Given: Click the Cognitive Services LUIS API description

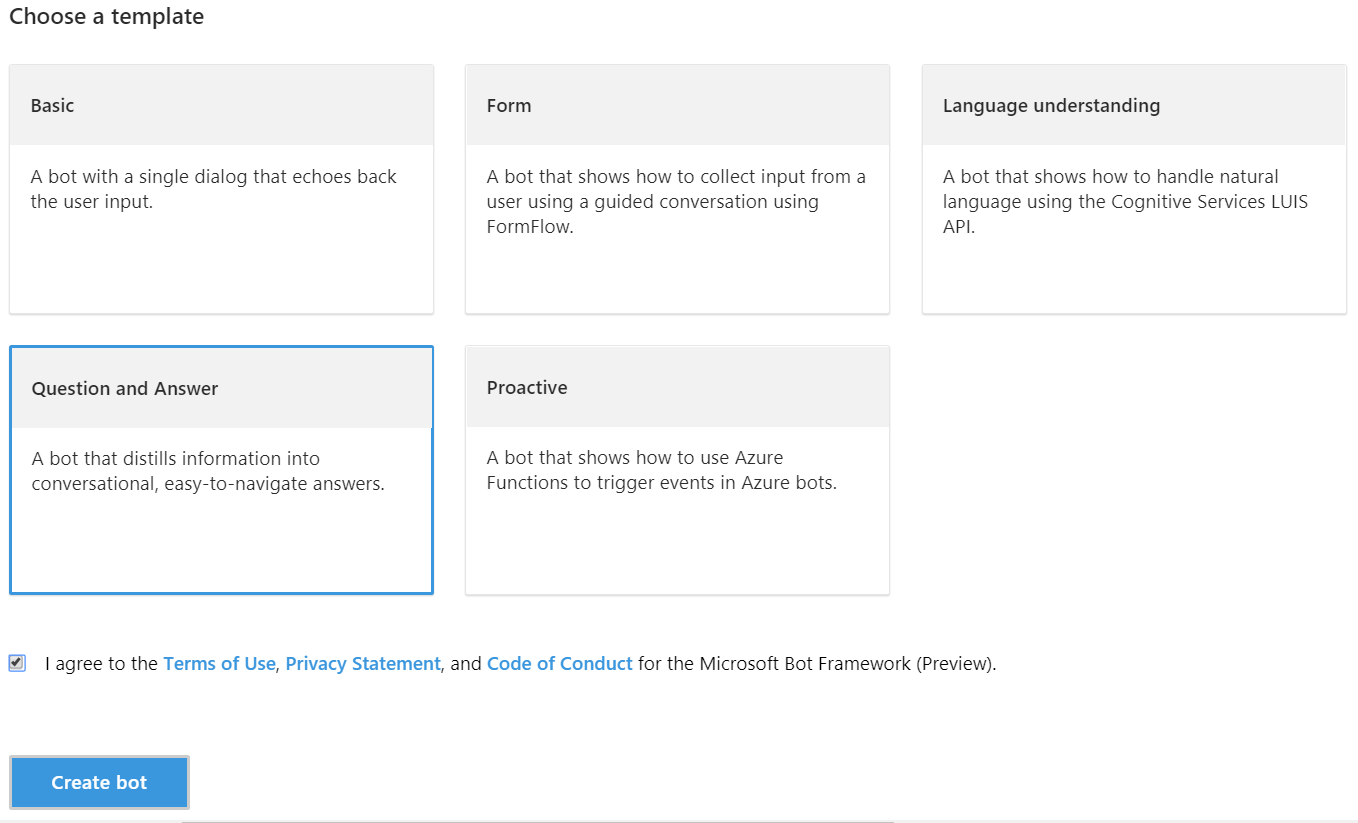Looking at the screenshot, I should coord(1125,201).
